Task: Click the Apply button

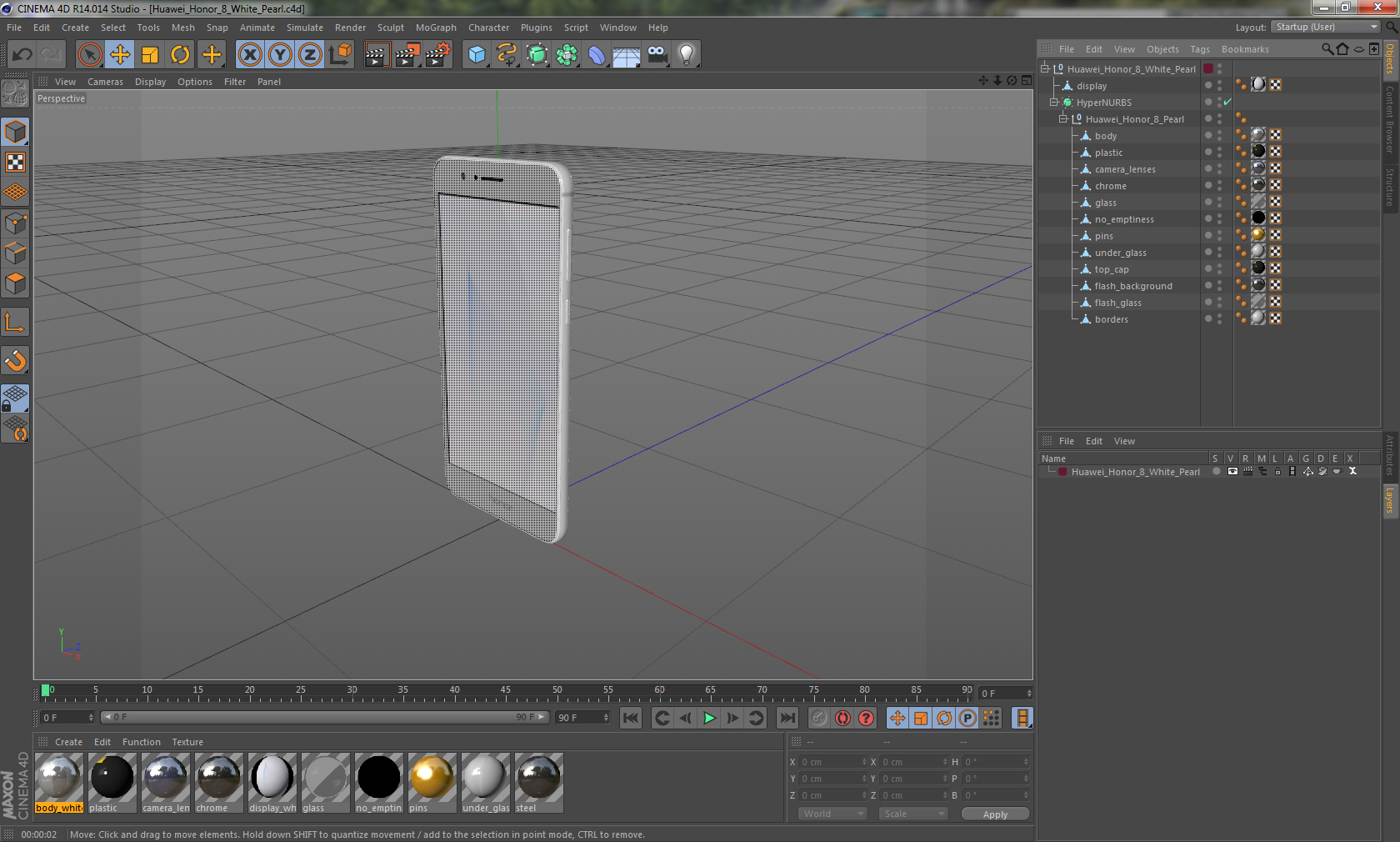Action: 995,814
